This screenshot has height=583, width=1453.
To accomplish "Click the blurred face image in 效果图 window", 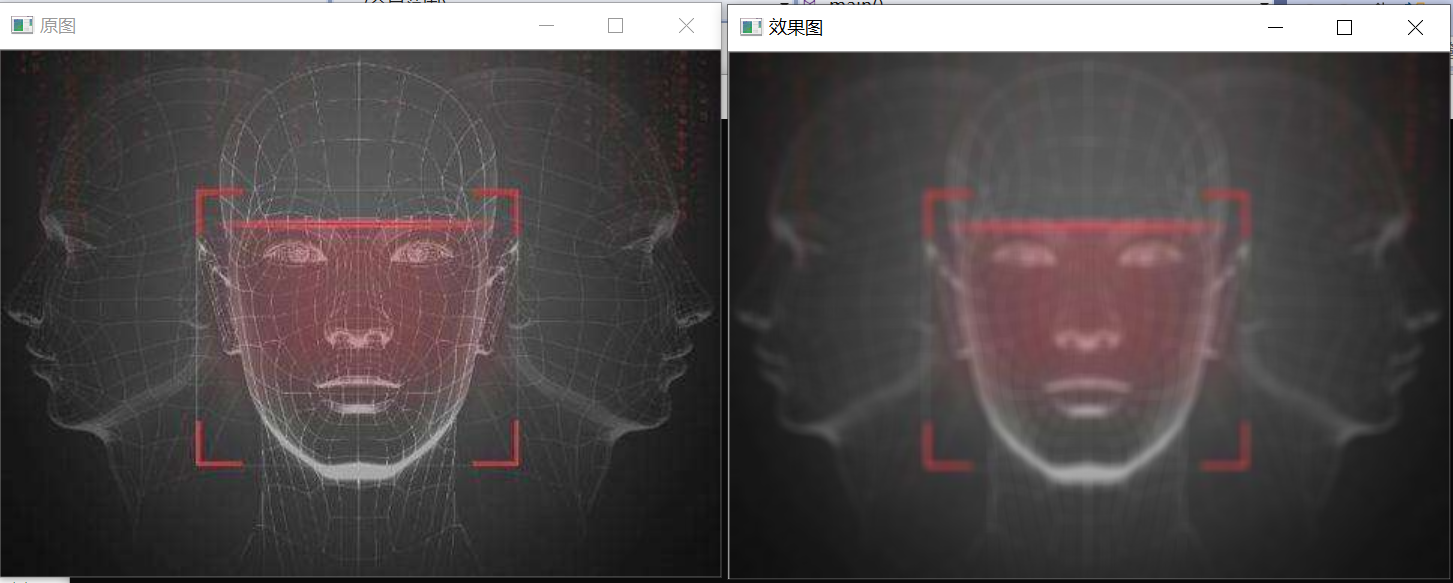I will point(1089,315).
